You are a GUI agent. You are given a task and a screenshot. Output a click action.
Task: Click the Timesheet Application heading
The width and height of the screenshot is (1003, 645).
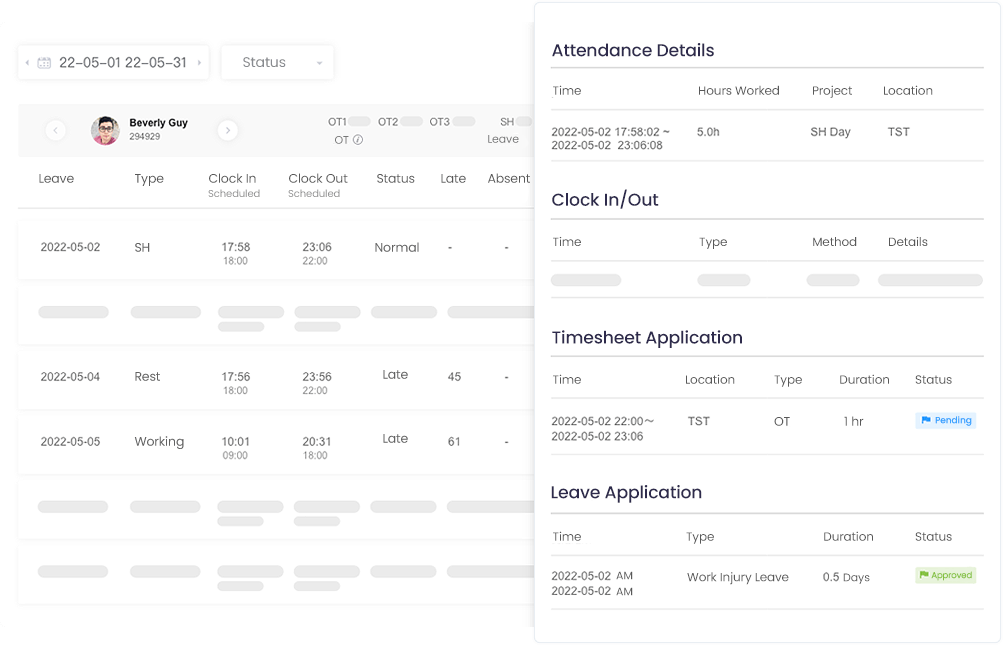tap(647, 338)
